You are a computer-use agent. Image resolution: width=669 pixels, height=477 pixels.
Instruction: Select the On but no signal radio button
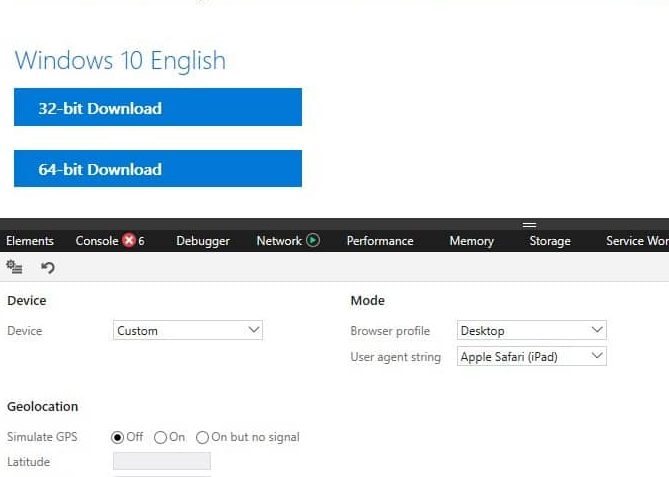[x=202, y=437]
